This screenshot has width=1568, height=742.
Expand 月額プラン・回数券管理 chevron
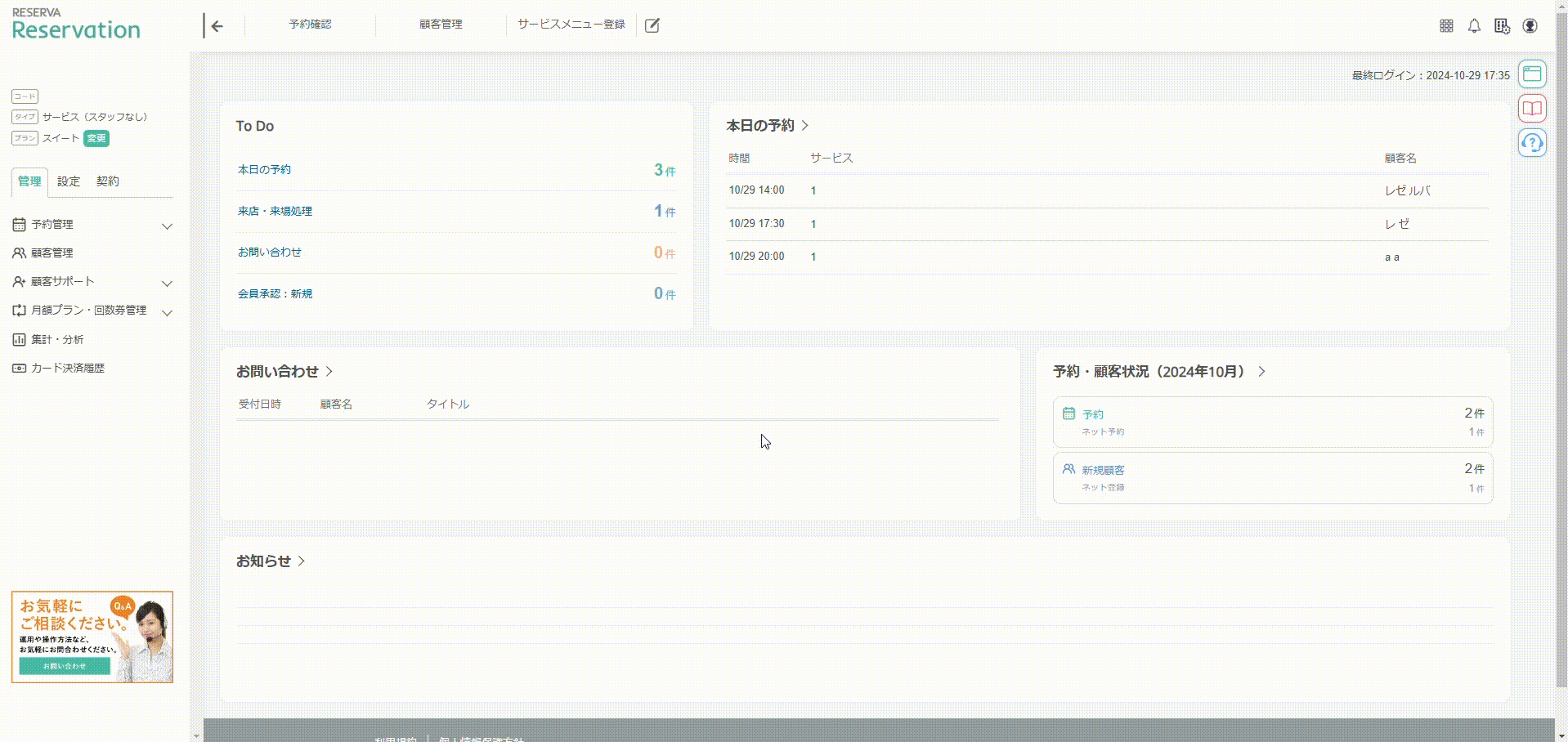click(167, 313)
